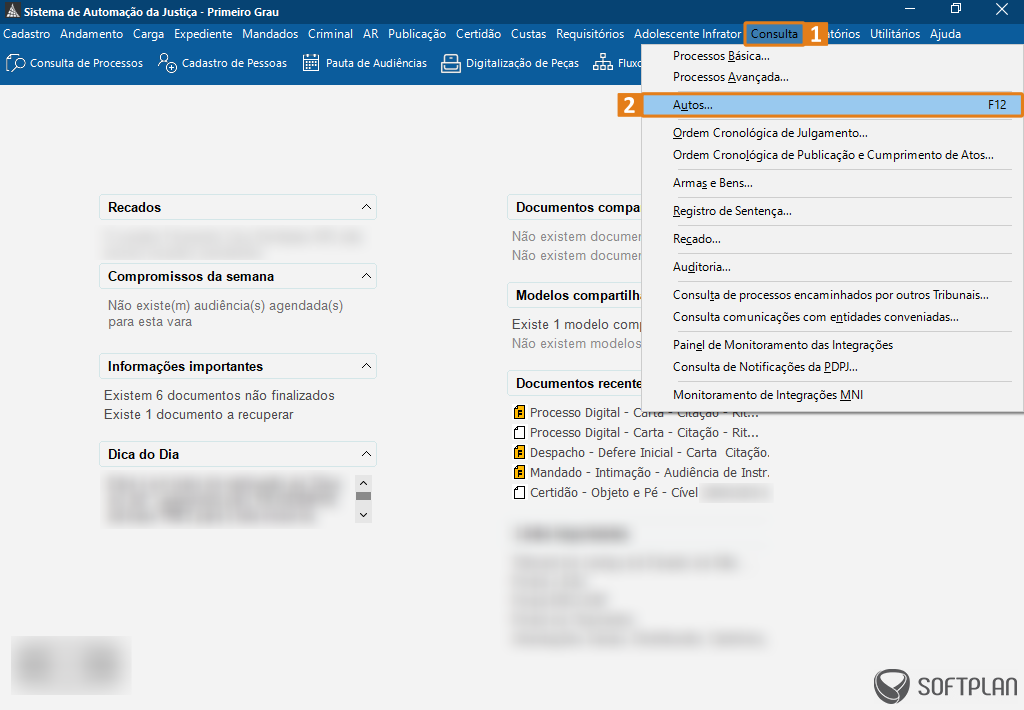Click the Consulta menu
The width and height of the screenshot is (1024, 710).
[774, 34]
